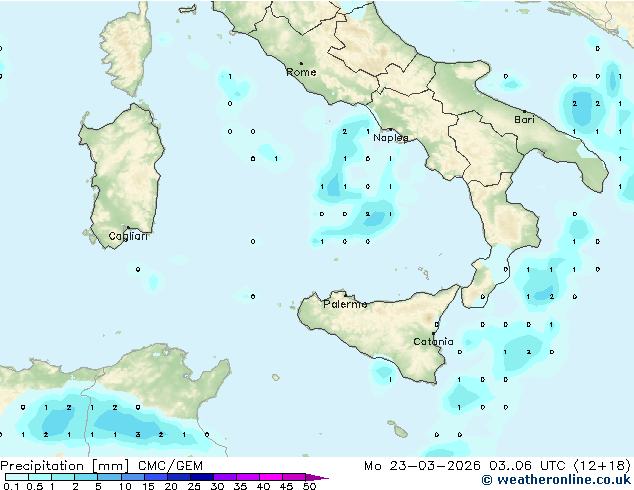Open the weatheronline.co.uk link

(x=556, y=480)
